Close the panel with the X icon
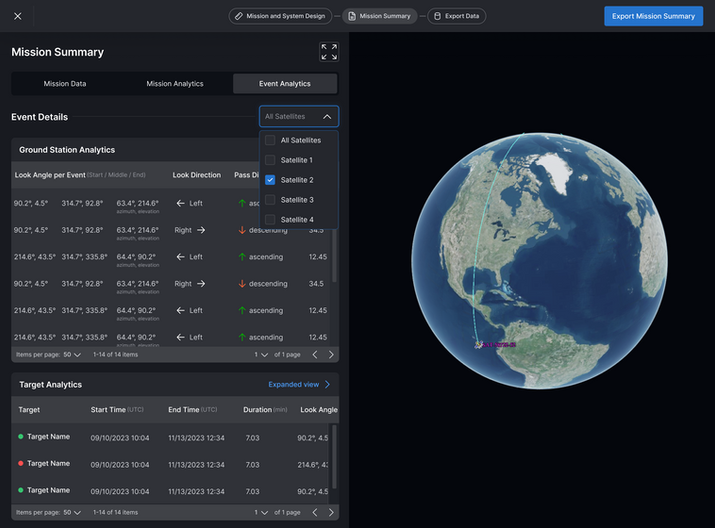This screenshot has width=715, height=528. pyautogui.click(x=18, y=16)
